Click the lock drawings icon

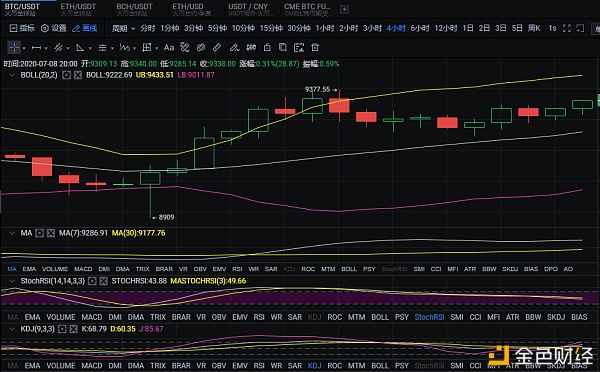(267, 47)
